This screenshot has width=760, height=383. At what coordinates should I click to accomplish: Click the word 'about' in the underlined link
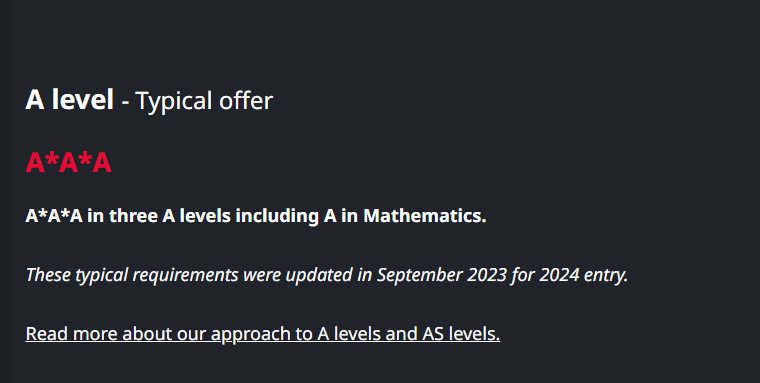tap(145, 334)
